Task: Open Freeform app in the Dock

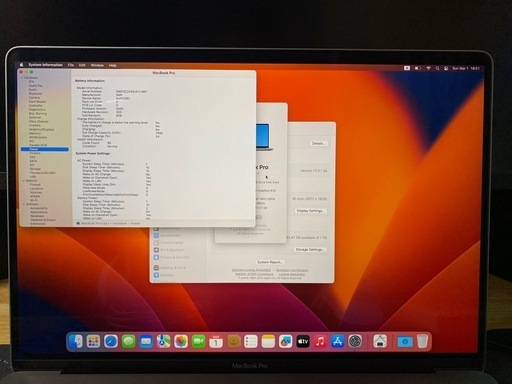Action: [x=285, y=341]
